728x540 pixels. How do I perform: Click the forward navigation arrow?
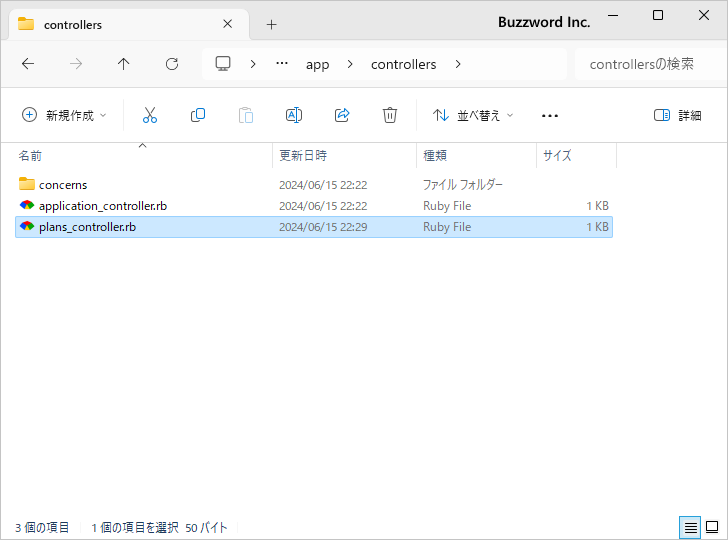76,64
